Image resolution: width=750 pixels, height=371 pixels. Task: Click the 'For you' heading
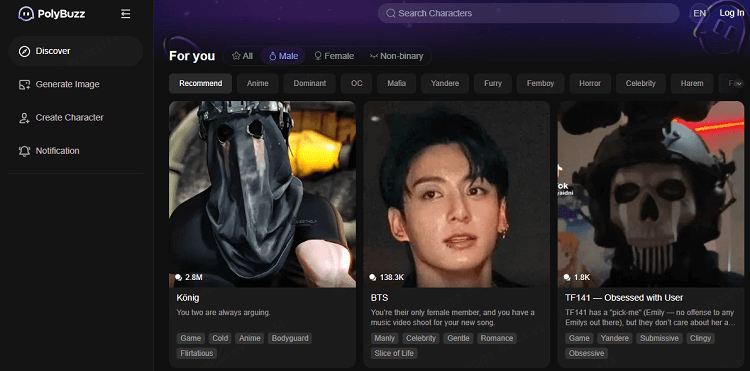click(192, 56)
